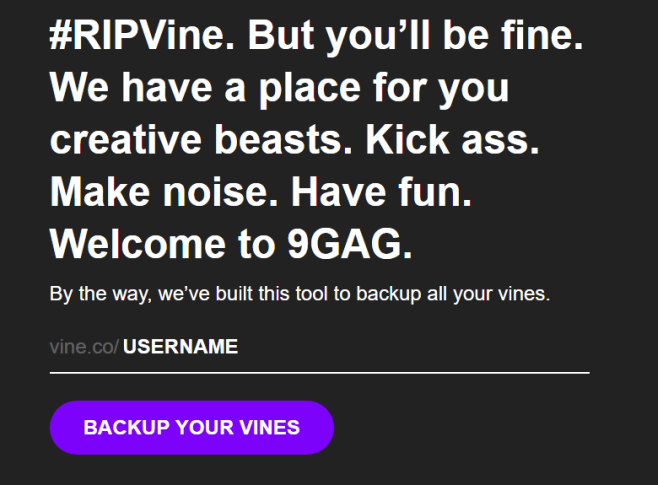Click the 'Kick ass.' phrase
The image size is (658, 485).
coord(452,140)
